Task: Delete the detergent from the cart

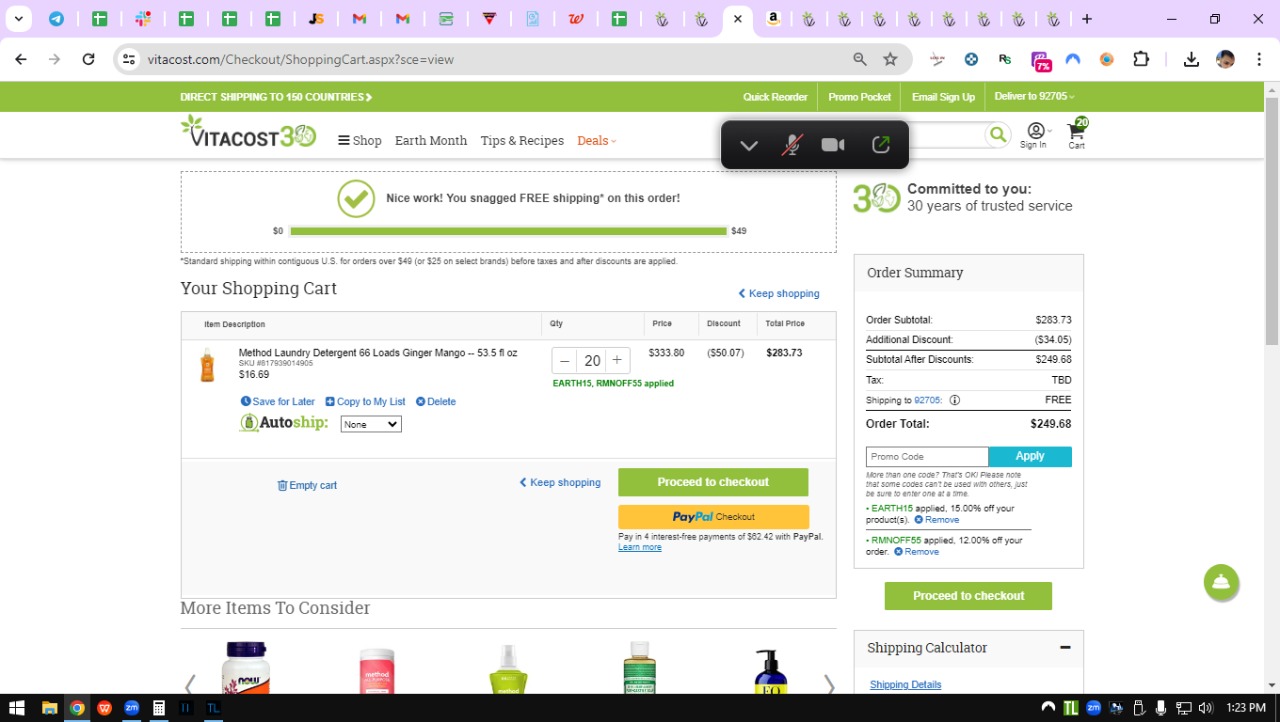Action: tap(436, 402)
